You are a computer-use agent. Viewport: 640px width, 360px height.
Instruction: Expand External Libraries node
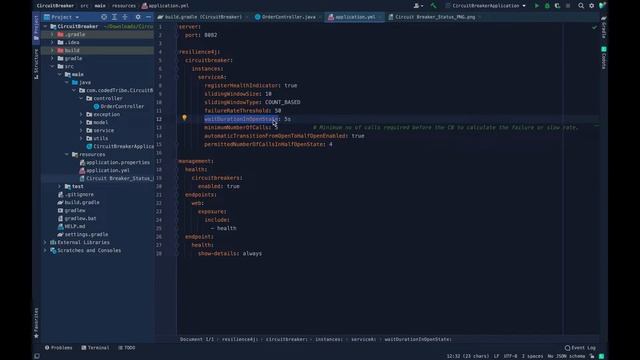coord(45,242)
